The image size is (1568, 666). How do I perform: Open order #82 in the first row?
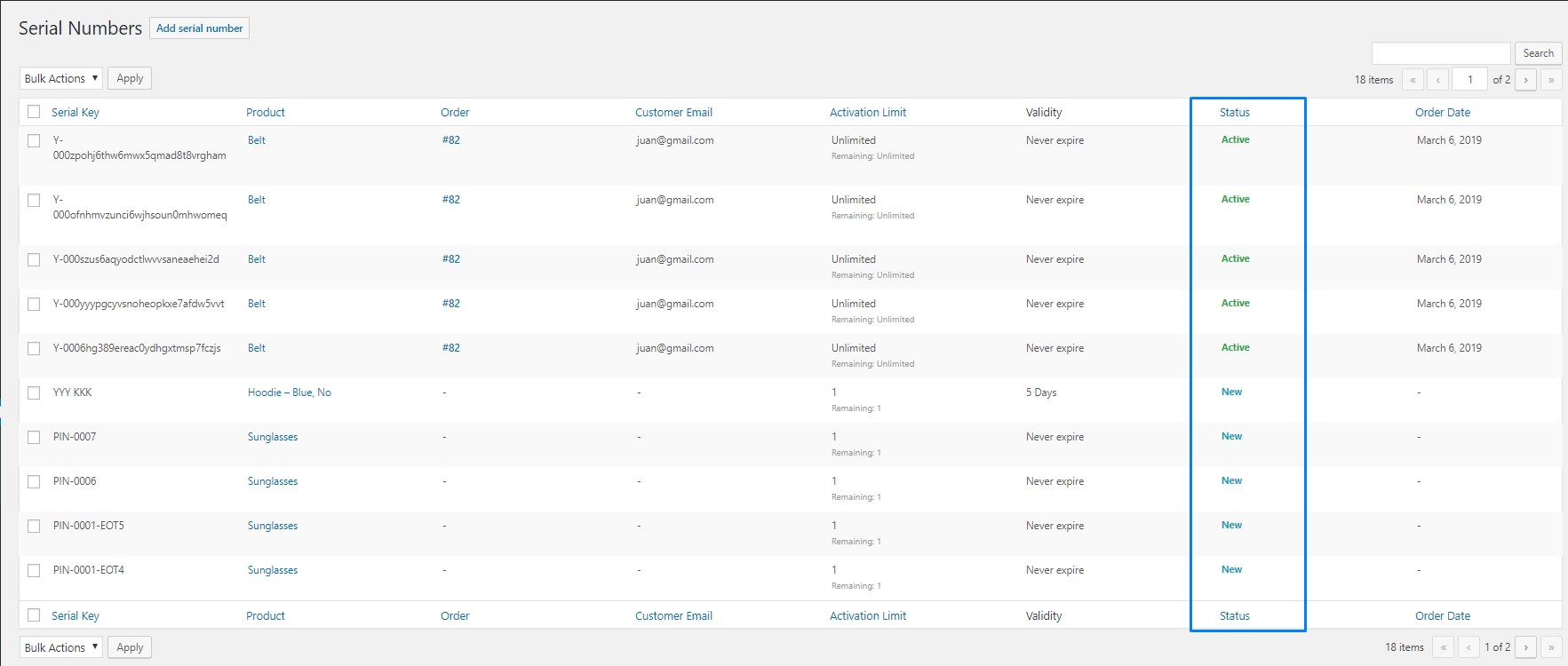pyautogui.click(x=450, y=140)
